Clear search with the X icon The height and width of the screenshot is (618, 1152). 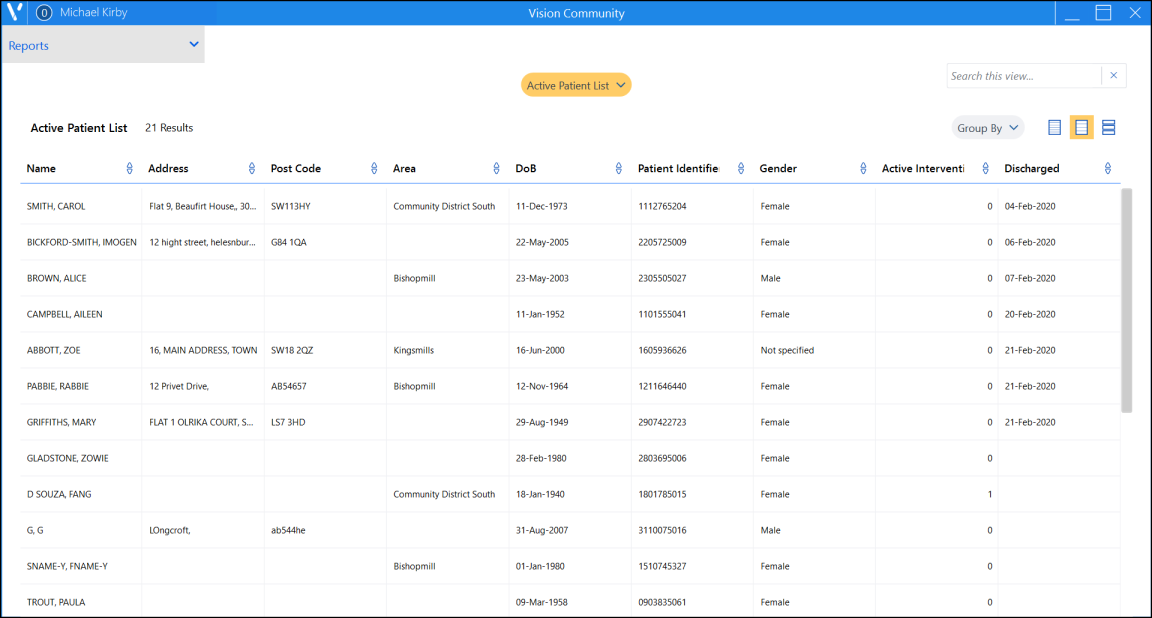[1114, 76]
